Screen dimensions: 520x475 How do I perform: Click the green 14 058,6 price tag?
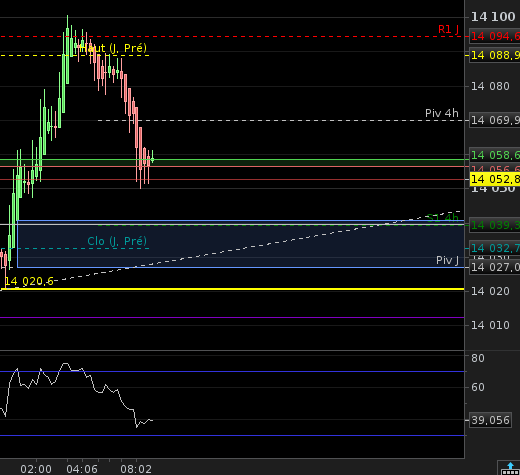495,155
